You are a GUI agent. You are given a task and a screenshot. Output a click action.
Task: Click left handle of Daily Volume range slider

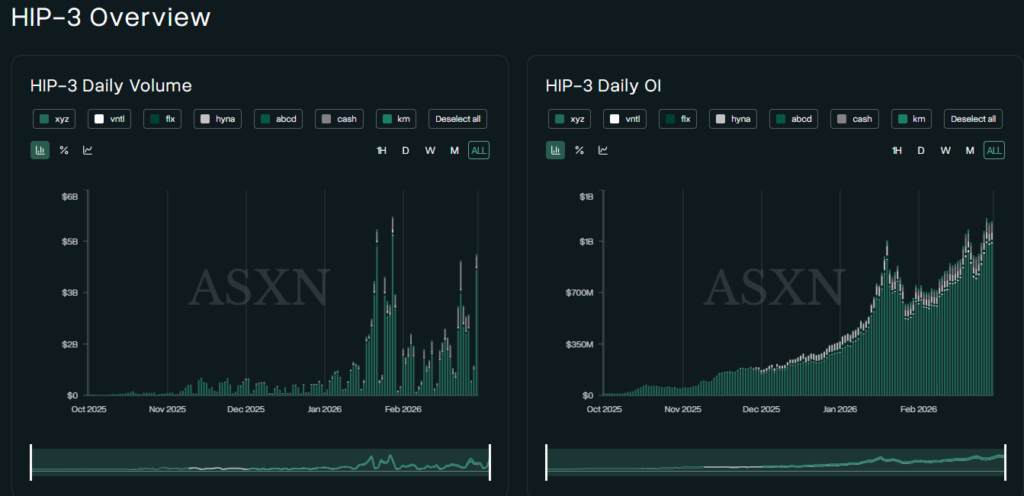coord(31,462)
